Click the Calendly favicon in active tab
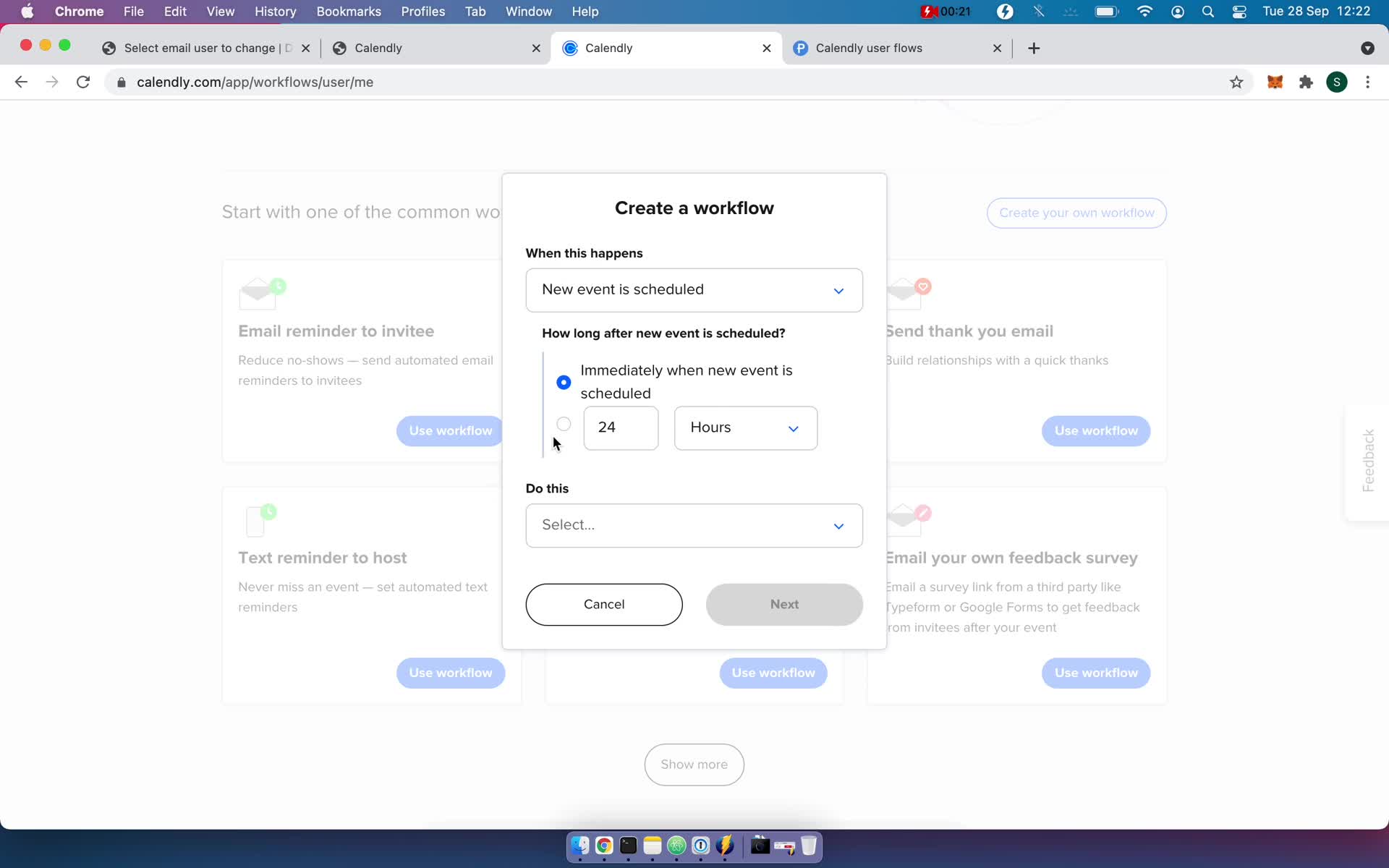 [x=570, y=47]
